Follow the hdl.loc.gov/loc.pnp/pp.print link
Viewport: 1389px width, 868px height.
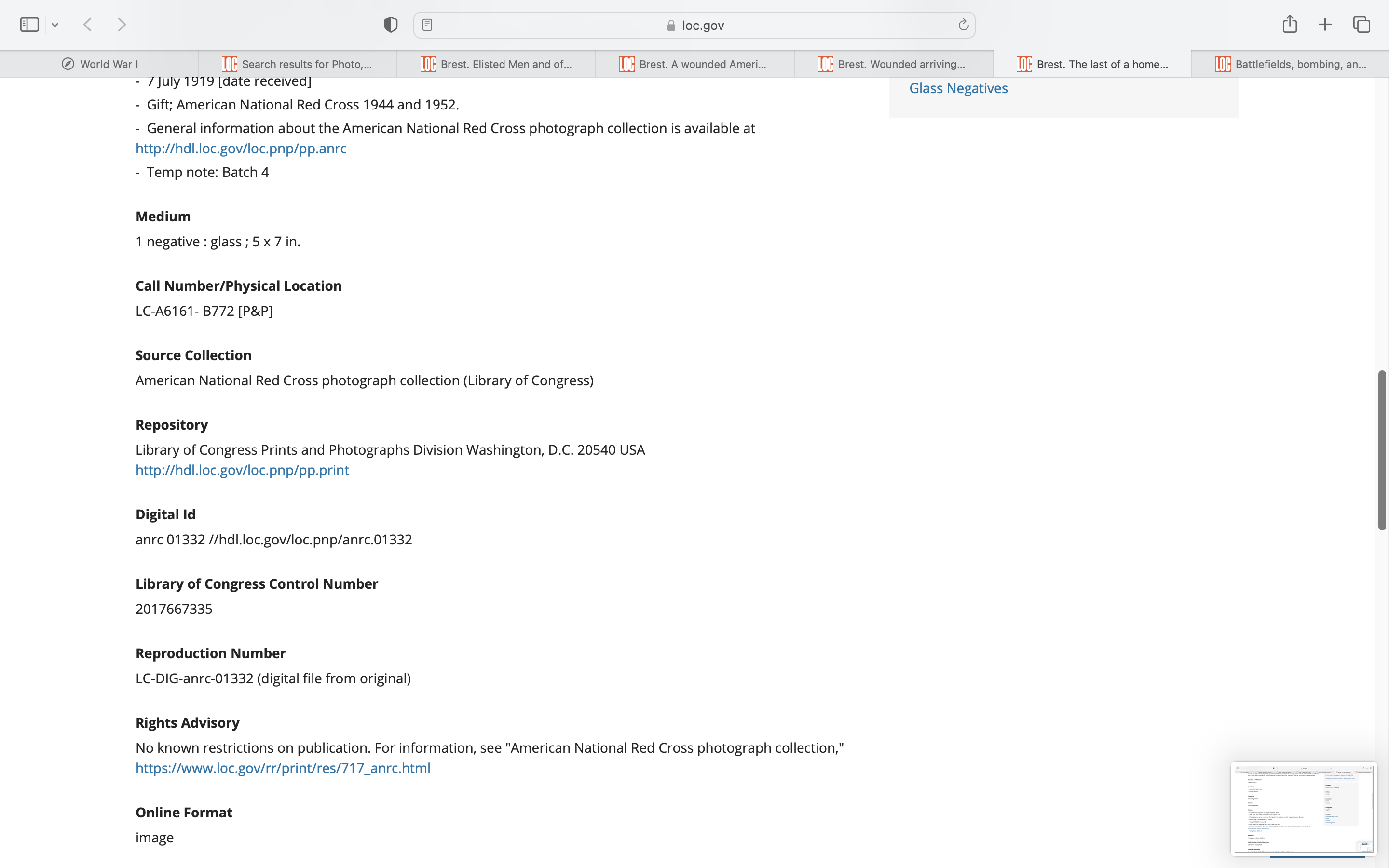point(242,470)
